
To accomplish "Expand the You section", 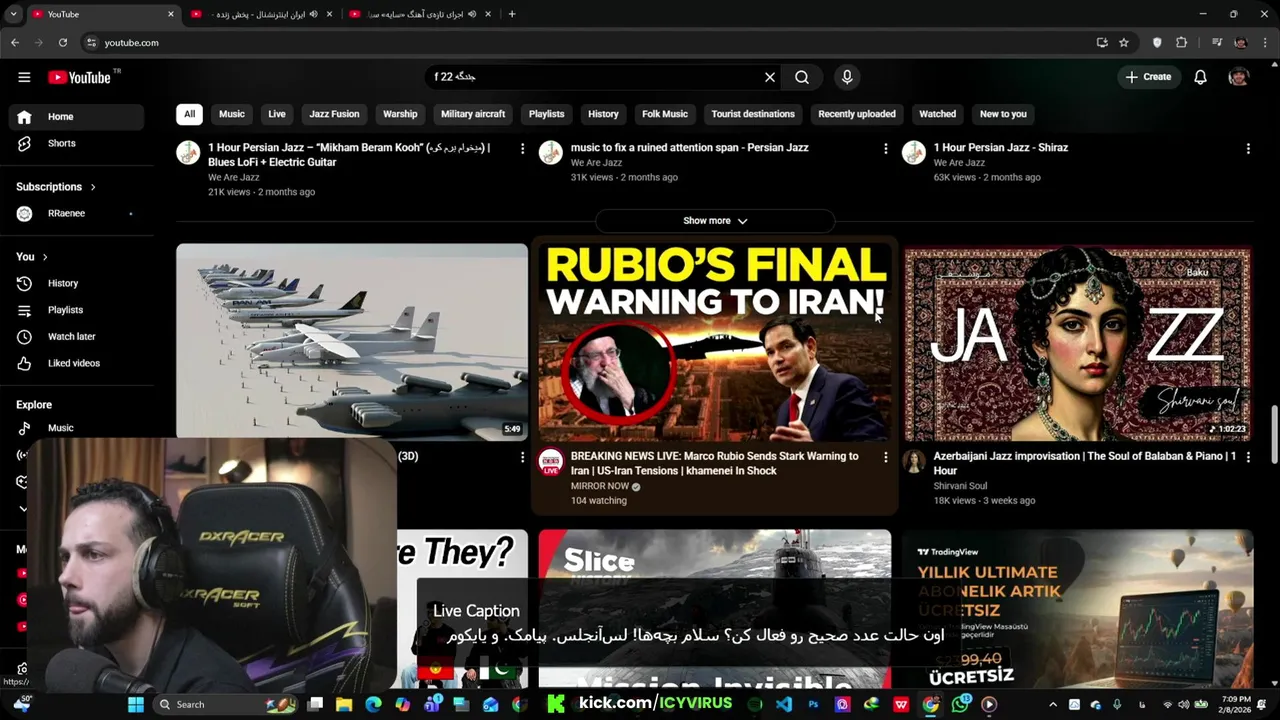I will point(32,257).
